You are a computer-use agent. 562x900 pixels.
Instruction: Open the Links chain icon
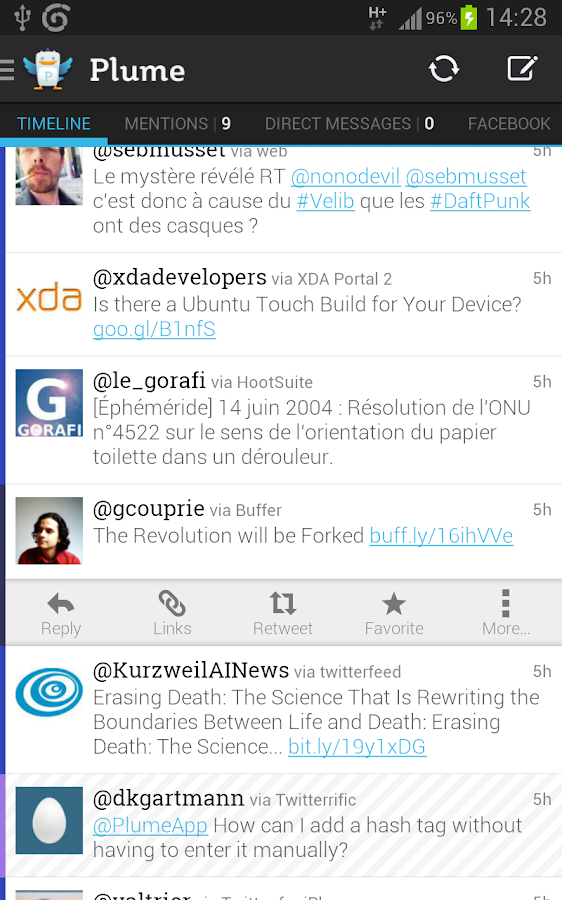click(x=172, y=603)
